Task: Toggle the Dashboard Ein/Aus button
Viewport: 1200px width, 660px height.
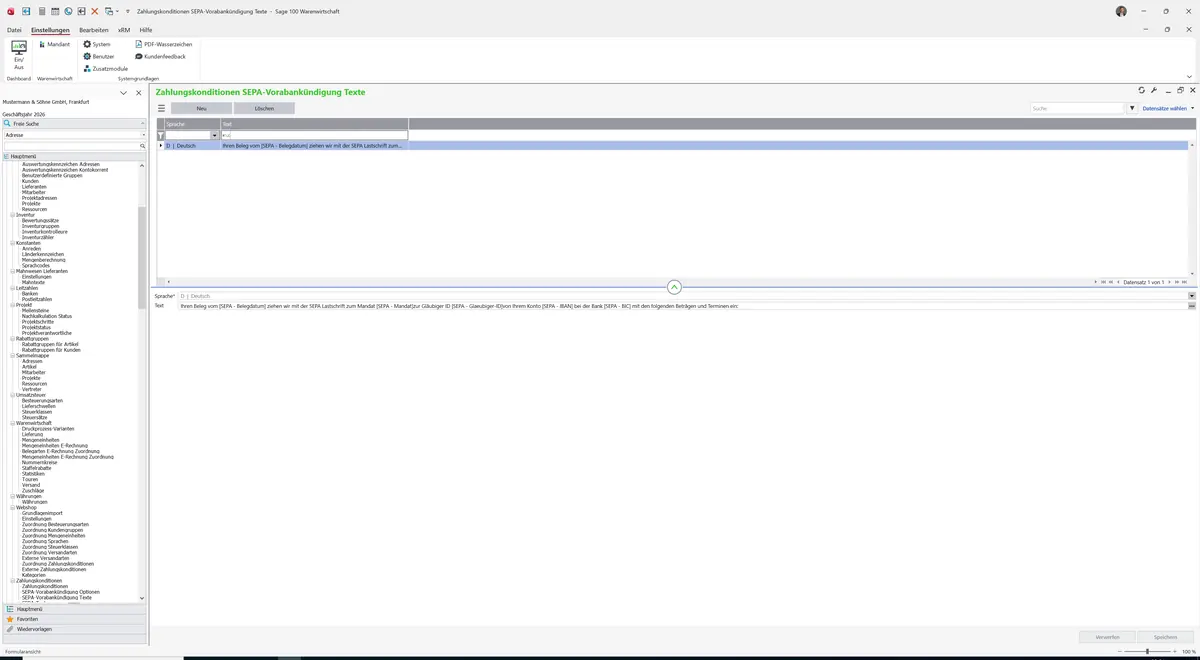Action: click(x=19, y=55)
